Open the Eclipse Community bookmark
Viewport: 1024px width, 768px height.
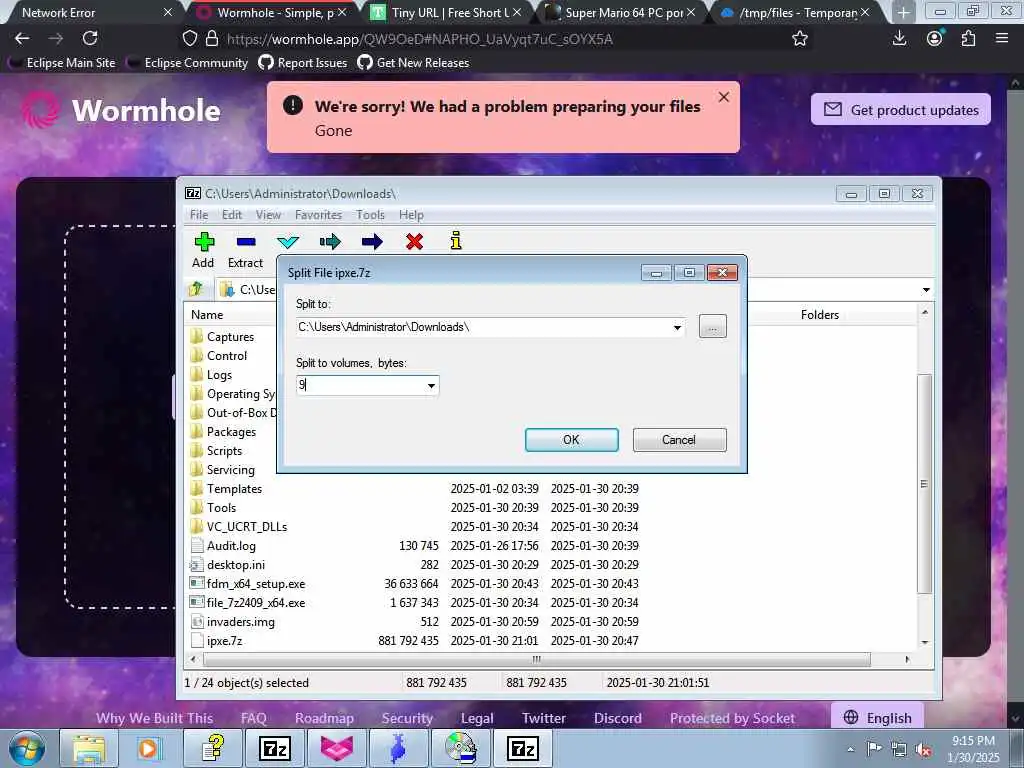[x=189, y=63]
